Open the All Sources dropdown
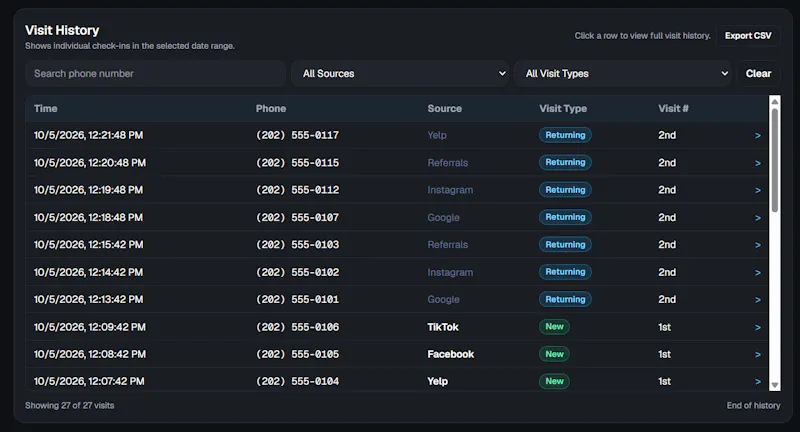The height and width of the screenshot is (432, 800). [x=400, y=73]
